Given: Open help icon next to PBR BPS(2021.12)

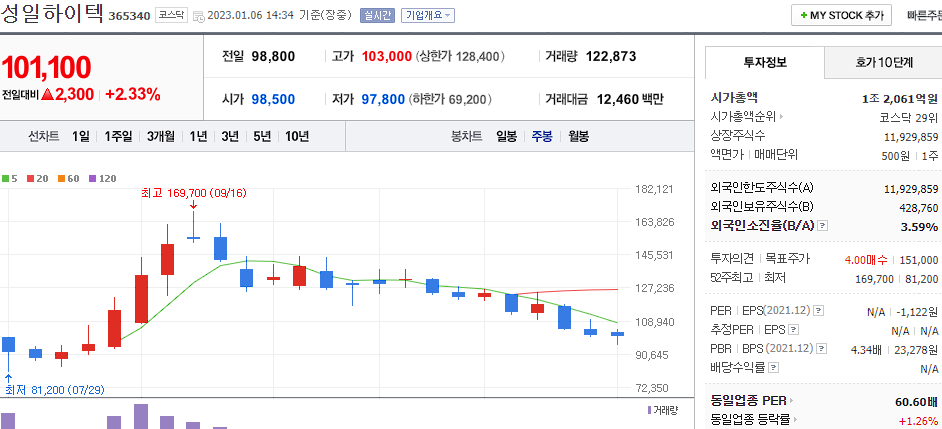Looking at the screenshot, I should tap(821, 348).
